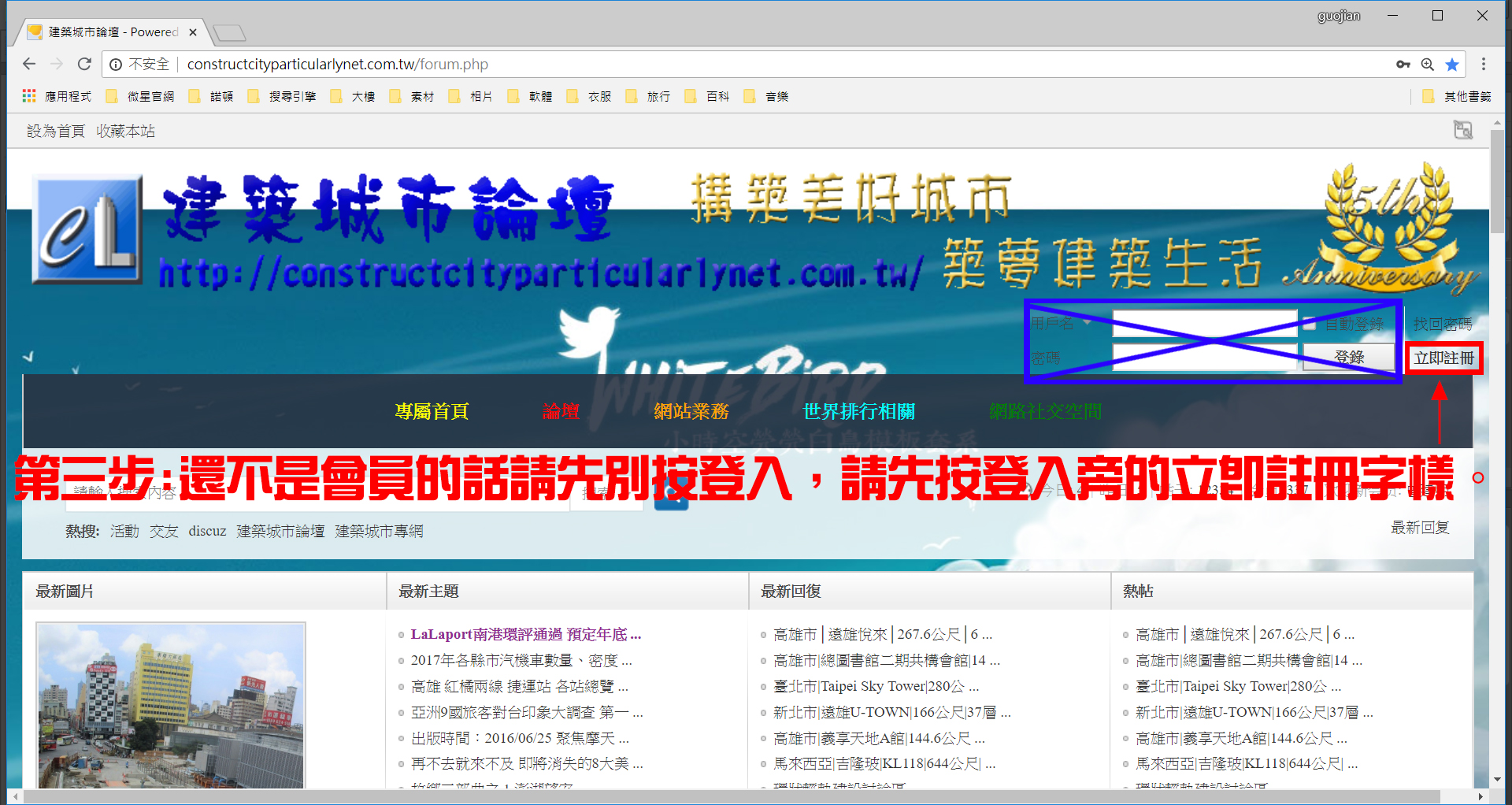Image resolution: width=1512 pixels, height=805 pixels.
Task: Open 論壇 nav item
Action: click(x=561, y=411)
